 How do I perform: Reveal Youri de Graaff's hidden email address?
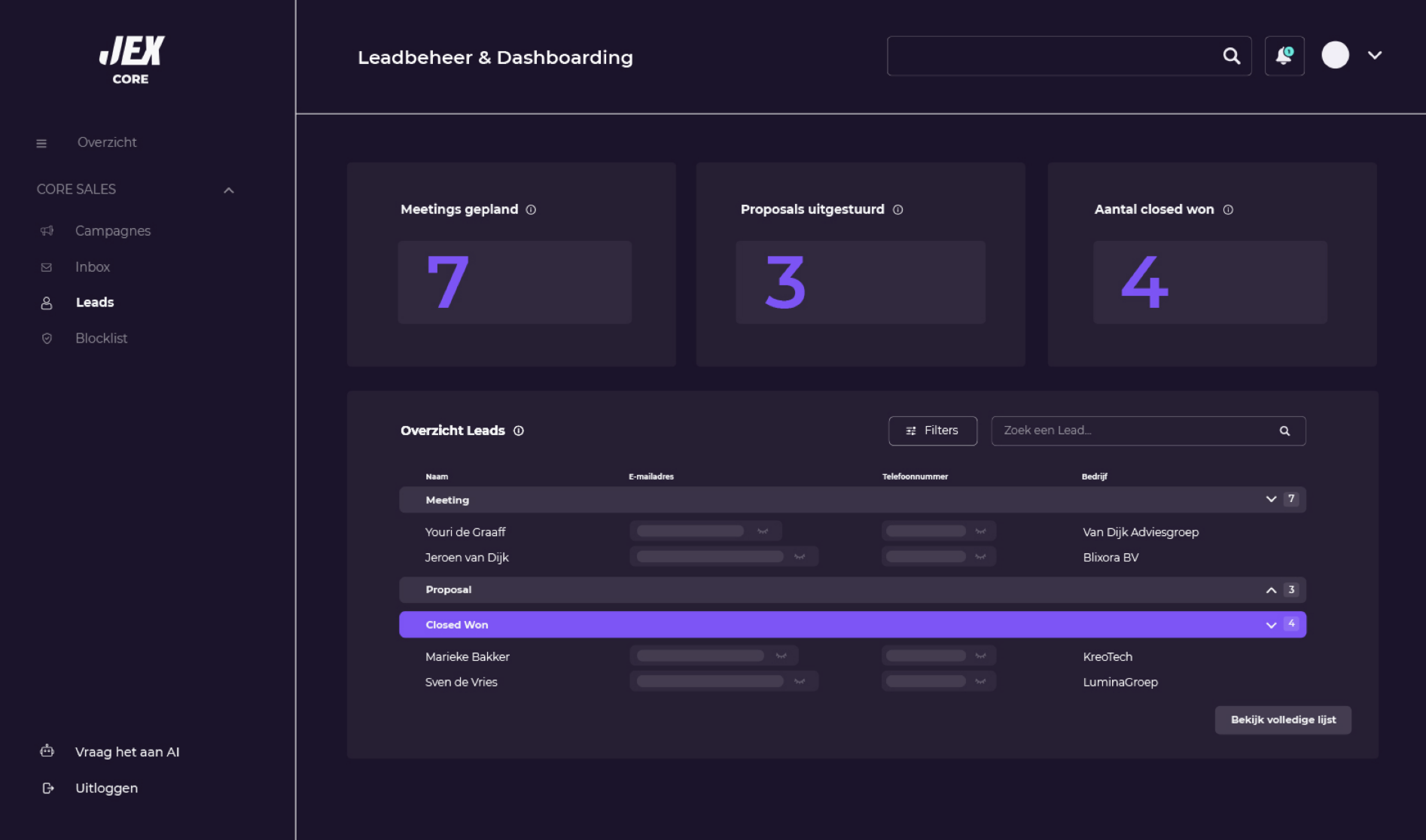(763, 531)
